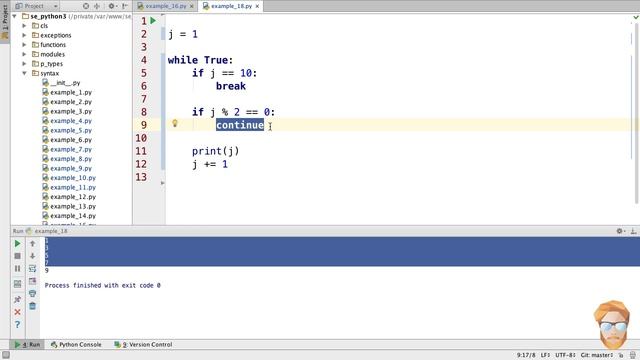Open example_7.py from the tree
Viewport: 640px width, 360px height.
[x=67, y=149]
